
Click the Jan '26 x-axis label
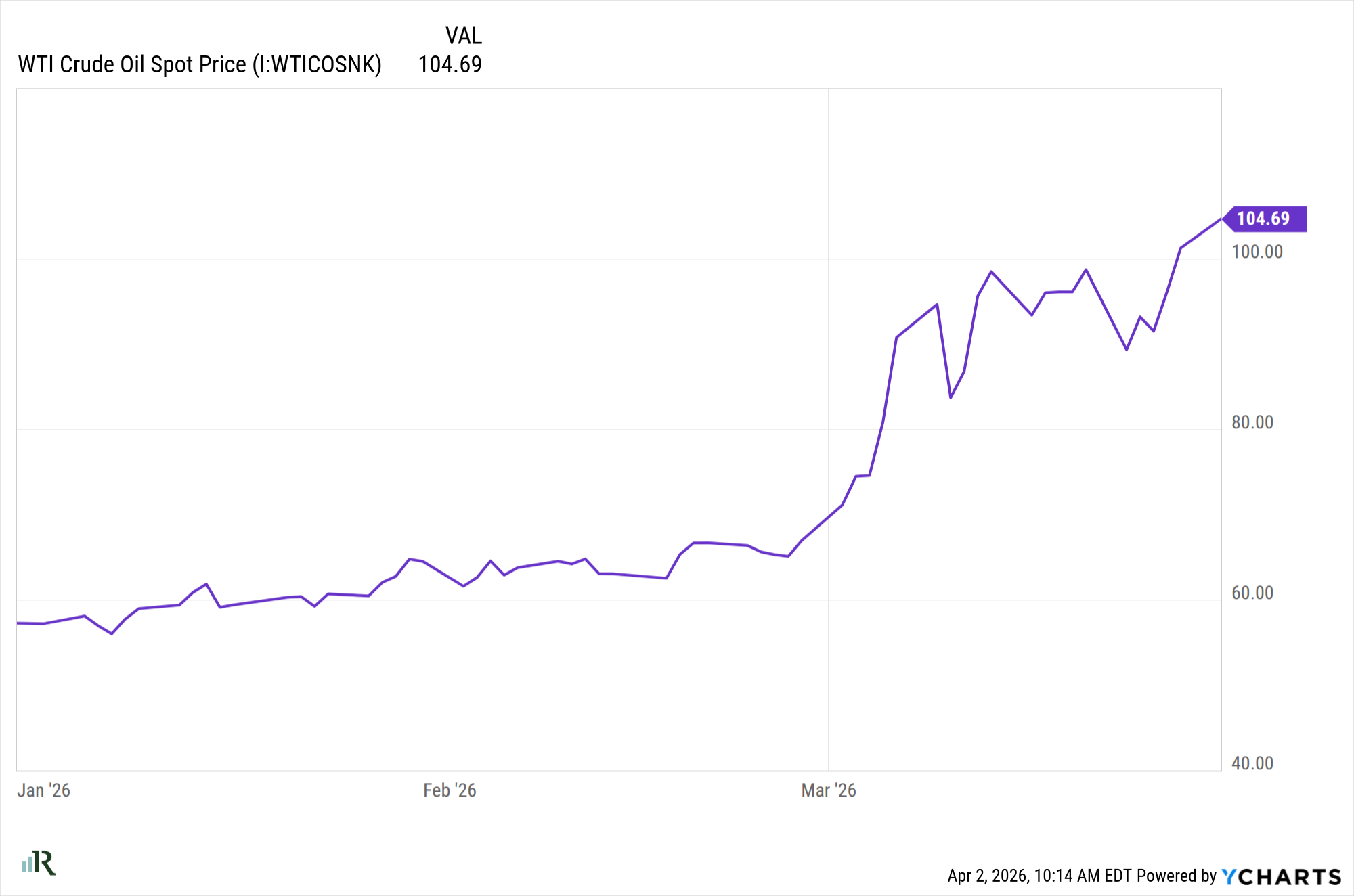pos(44,790)
